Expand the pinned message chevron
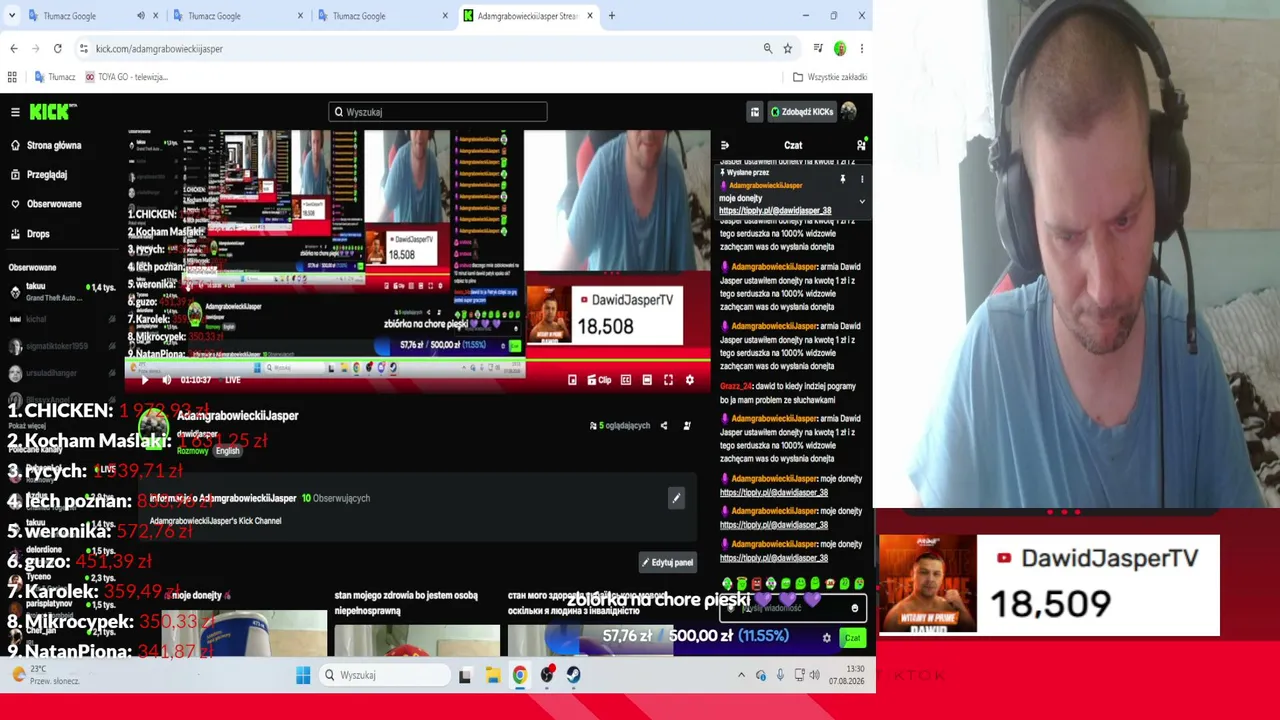The width and height of the screenshot is (1280, 720). click(x=862, y=201)
